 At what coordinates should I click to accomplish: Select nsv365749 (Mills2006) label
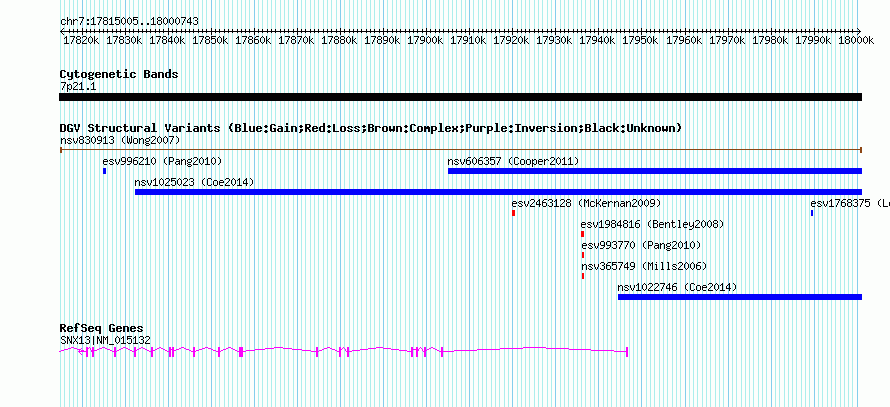coord(644,266)
